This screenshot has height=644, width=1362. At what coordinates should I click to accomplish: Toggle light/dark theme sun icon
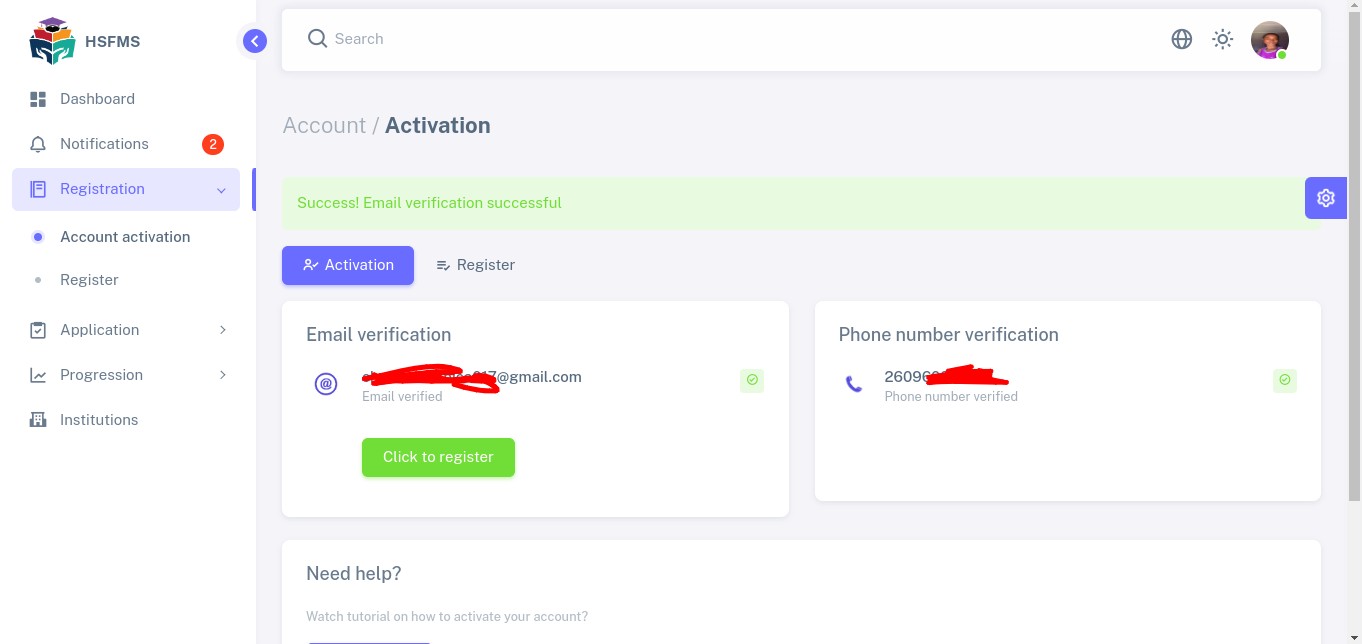coord(1223,39)
